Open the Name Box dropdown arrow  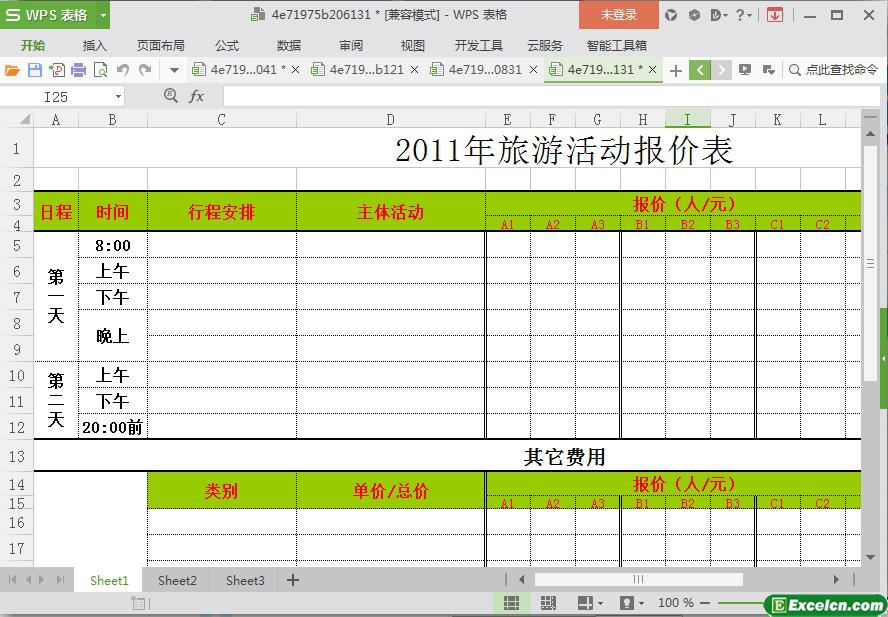click(118, 97)
